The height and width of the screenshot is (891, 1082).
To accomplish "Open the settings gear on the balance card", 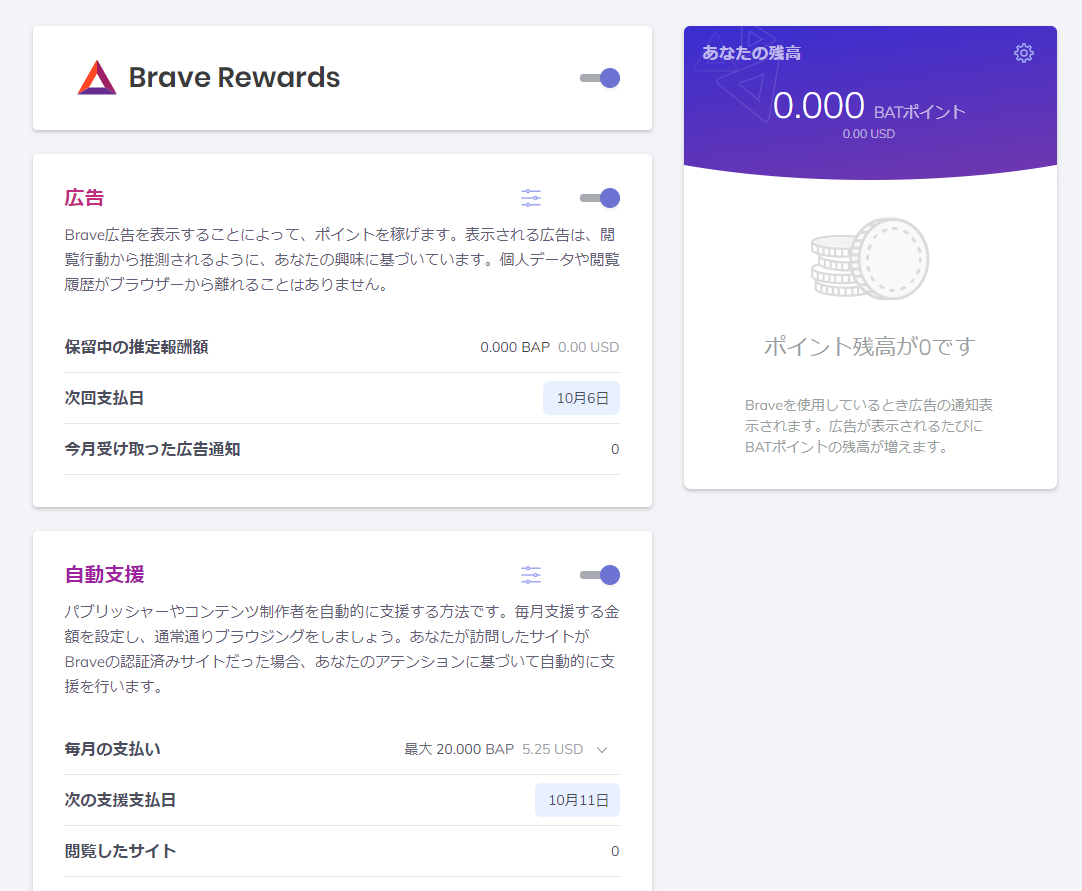I will coord(1023,53).
